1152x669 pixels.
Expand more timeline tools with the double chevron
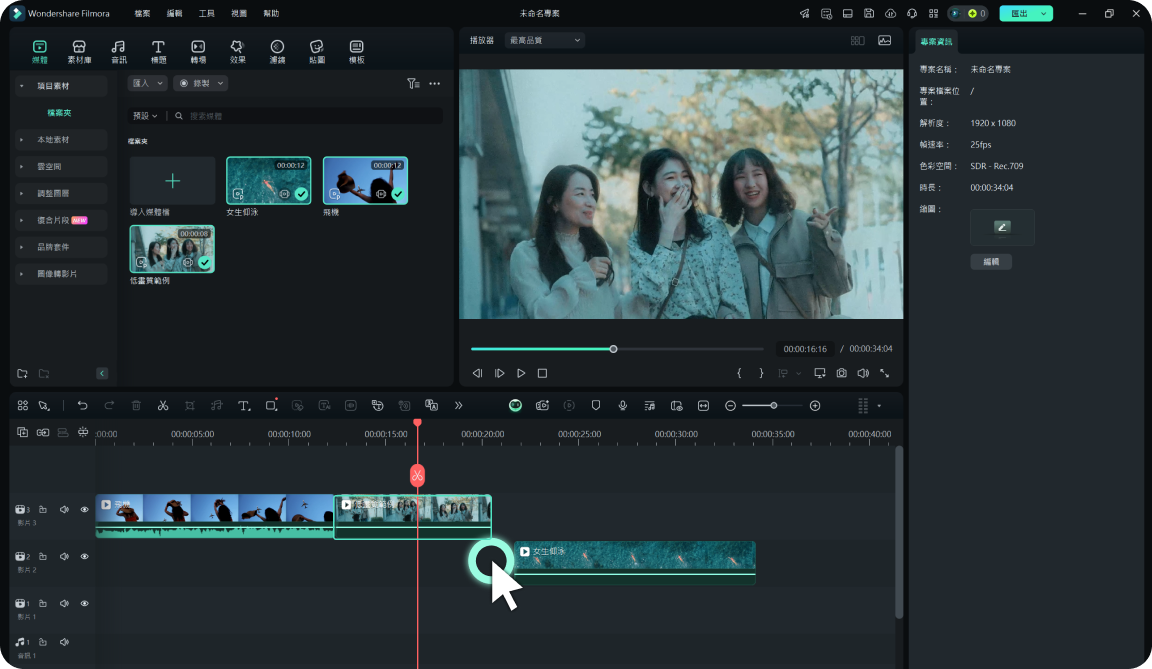[458, 405]
